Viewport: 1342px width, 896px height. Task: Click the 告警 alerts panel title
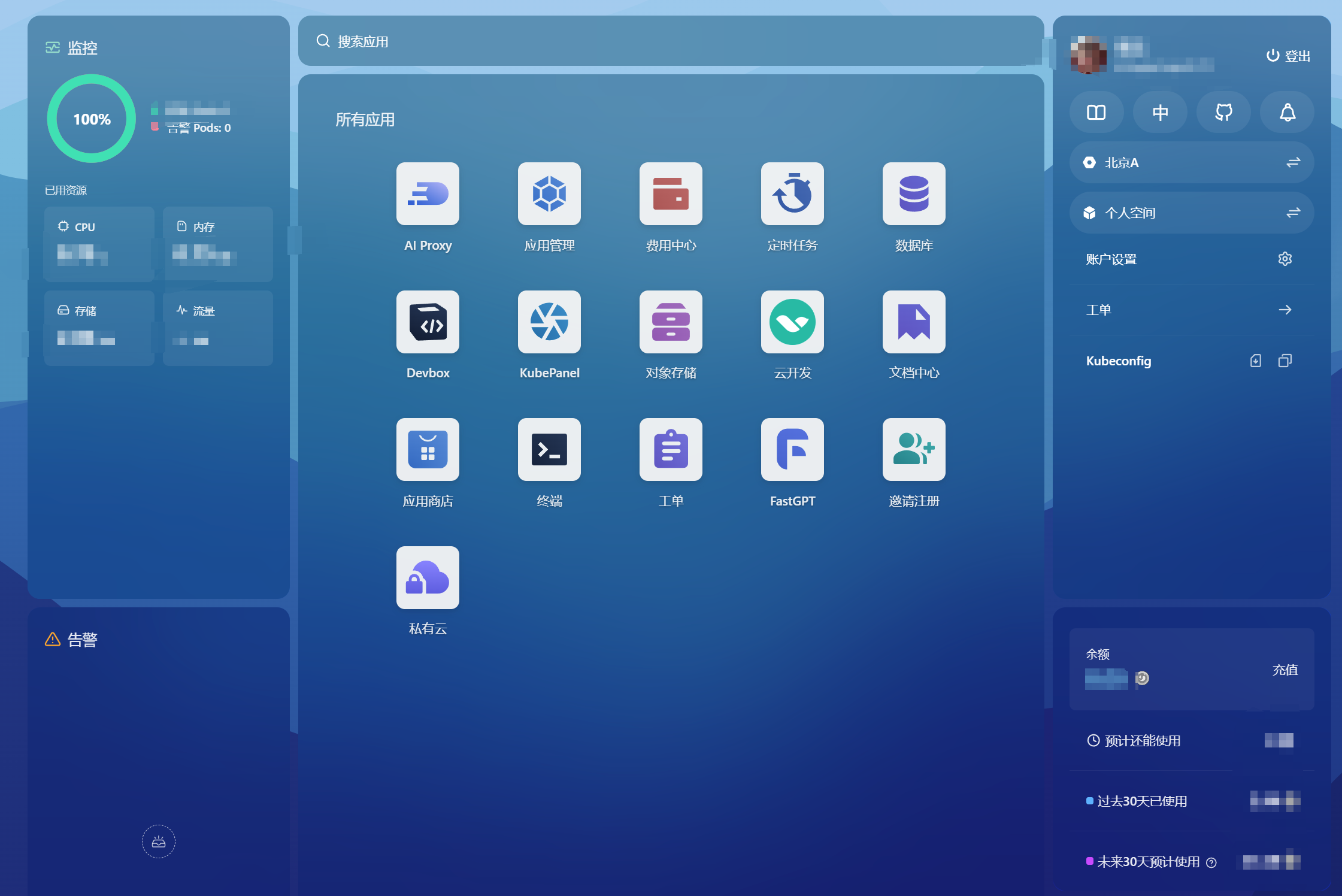point(82,640)
